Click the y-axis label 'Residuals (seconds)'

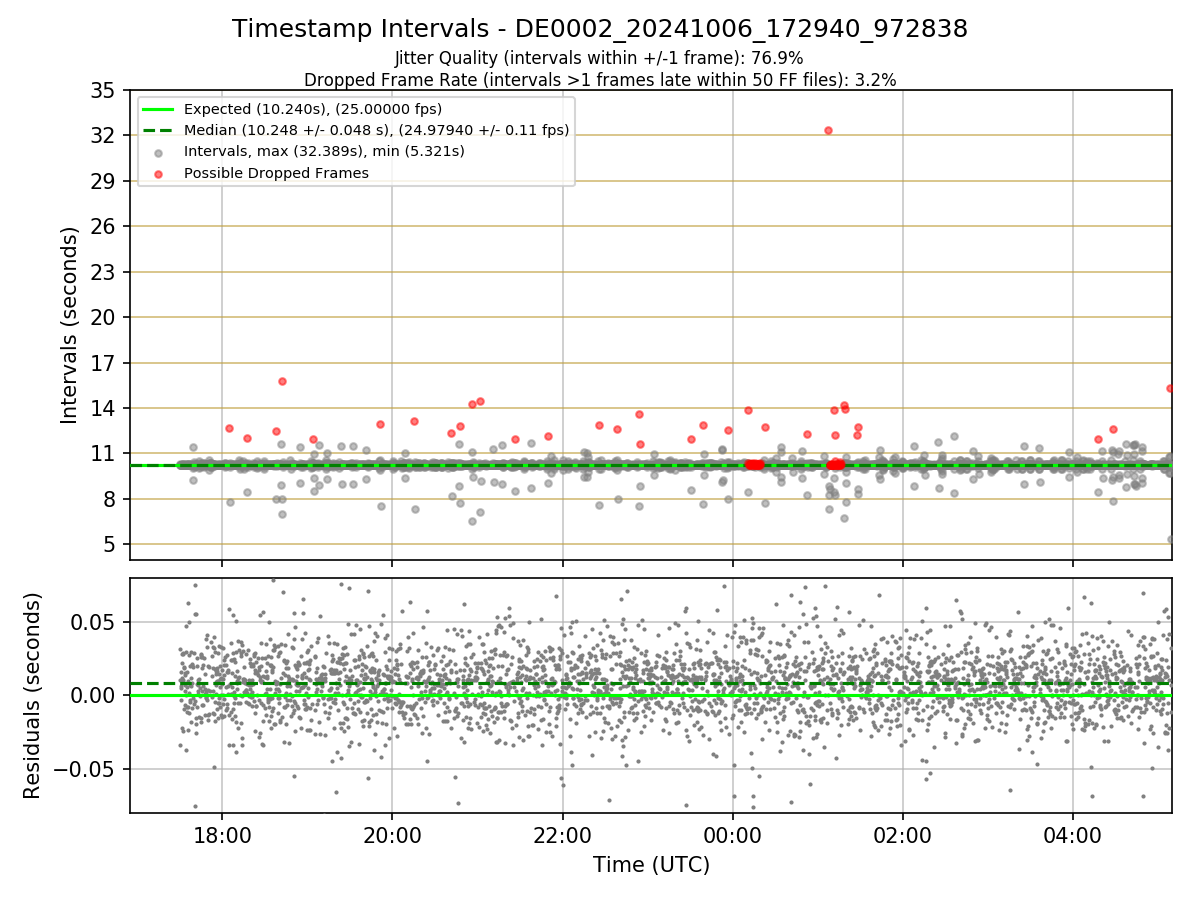point(33,696)
